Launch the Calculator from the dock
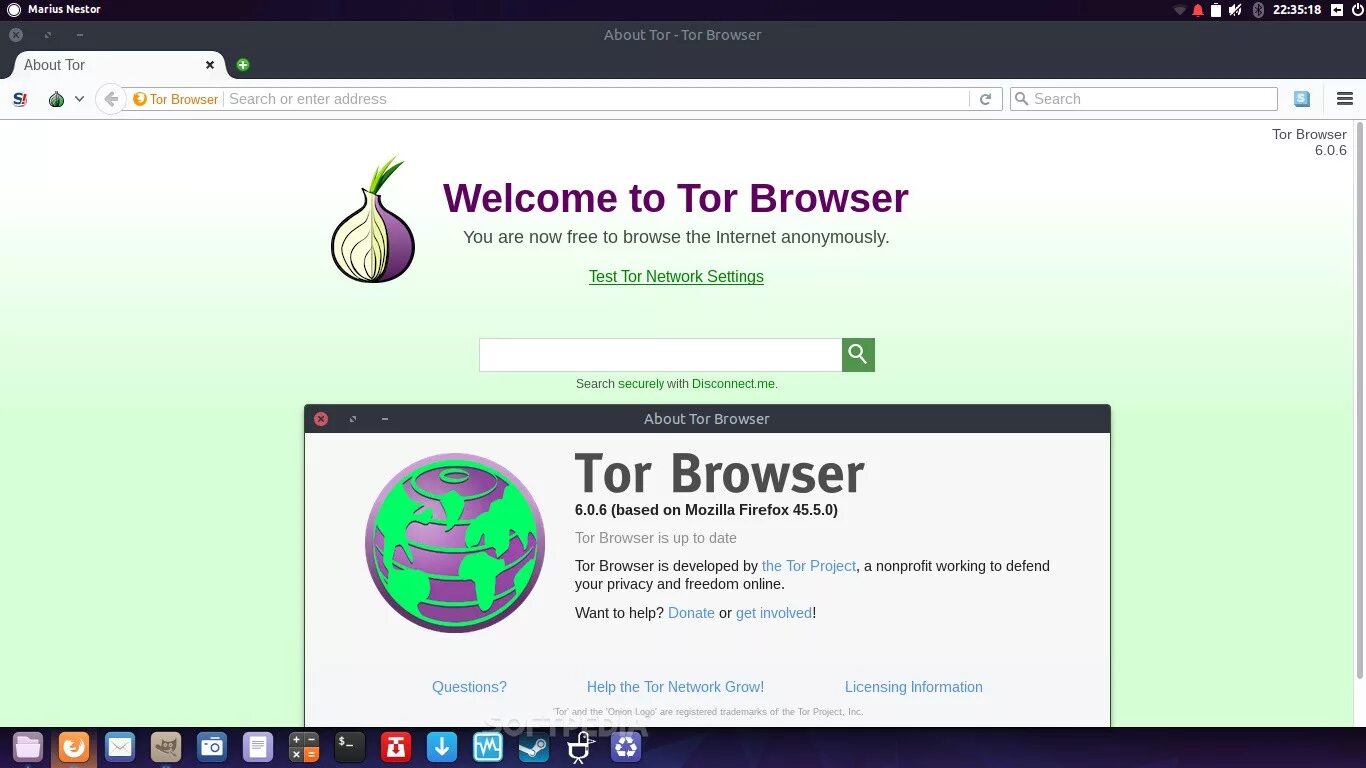 pos(304,747)
